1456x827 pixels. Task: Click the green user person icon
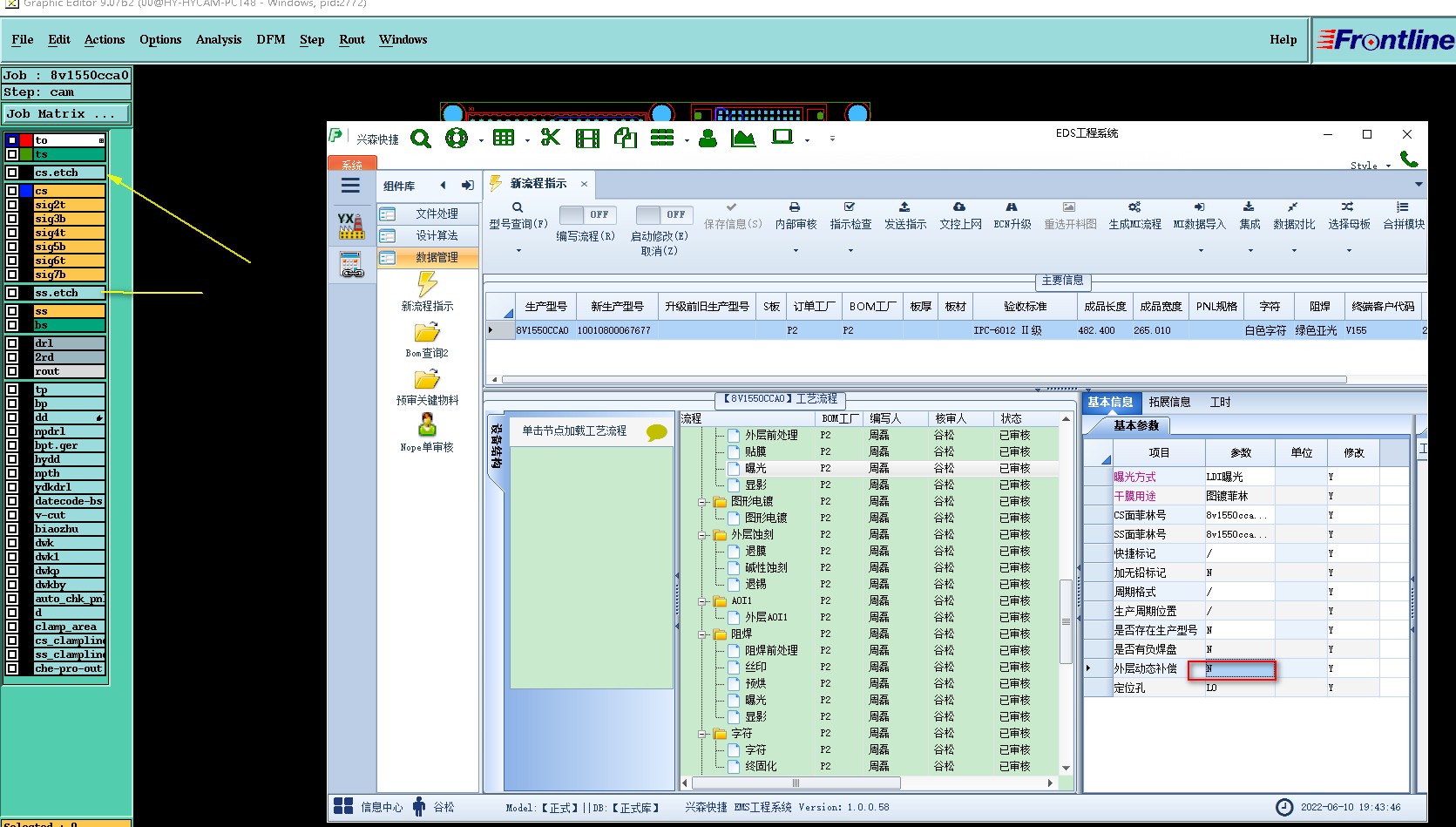click(x=708, y=138)
